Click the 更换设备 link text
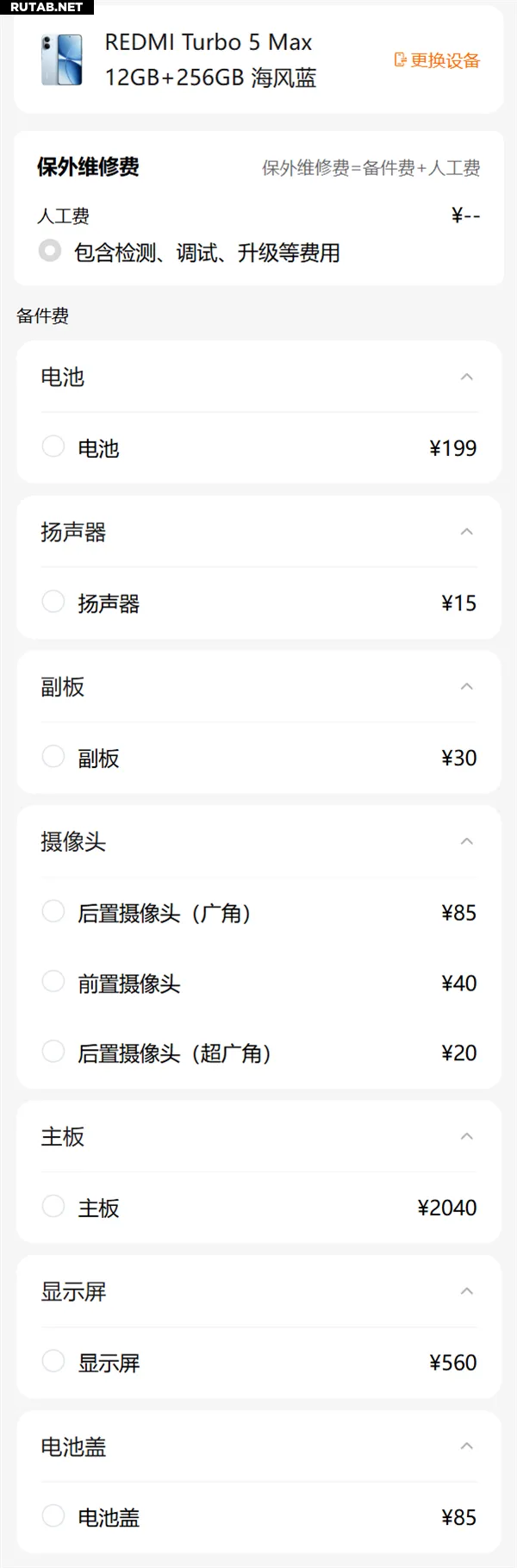The height and width of the screenshot is (1568, 517). click(x=445, y=60)
